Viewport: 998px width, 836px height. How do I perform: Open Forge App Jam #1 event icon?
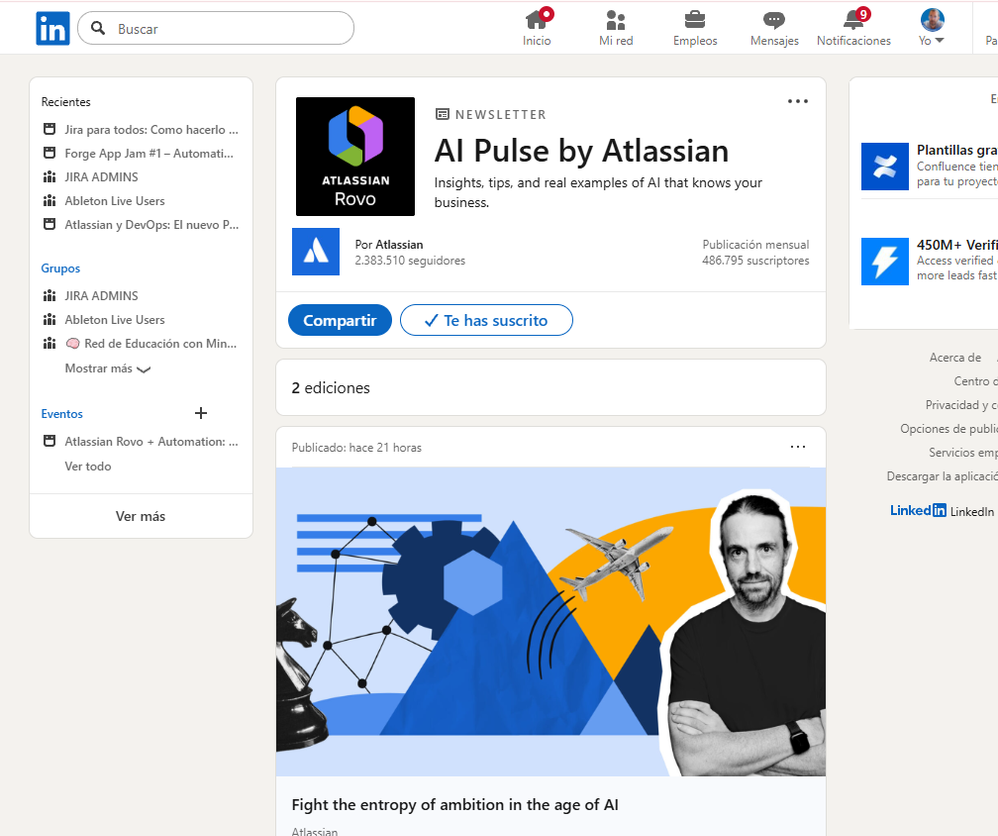[x=49, y=153]
